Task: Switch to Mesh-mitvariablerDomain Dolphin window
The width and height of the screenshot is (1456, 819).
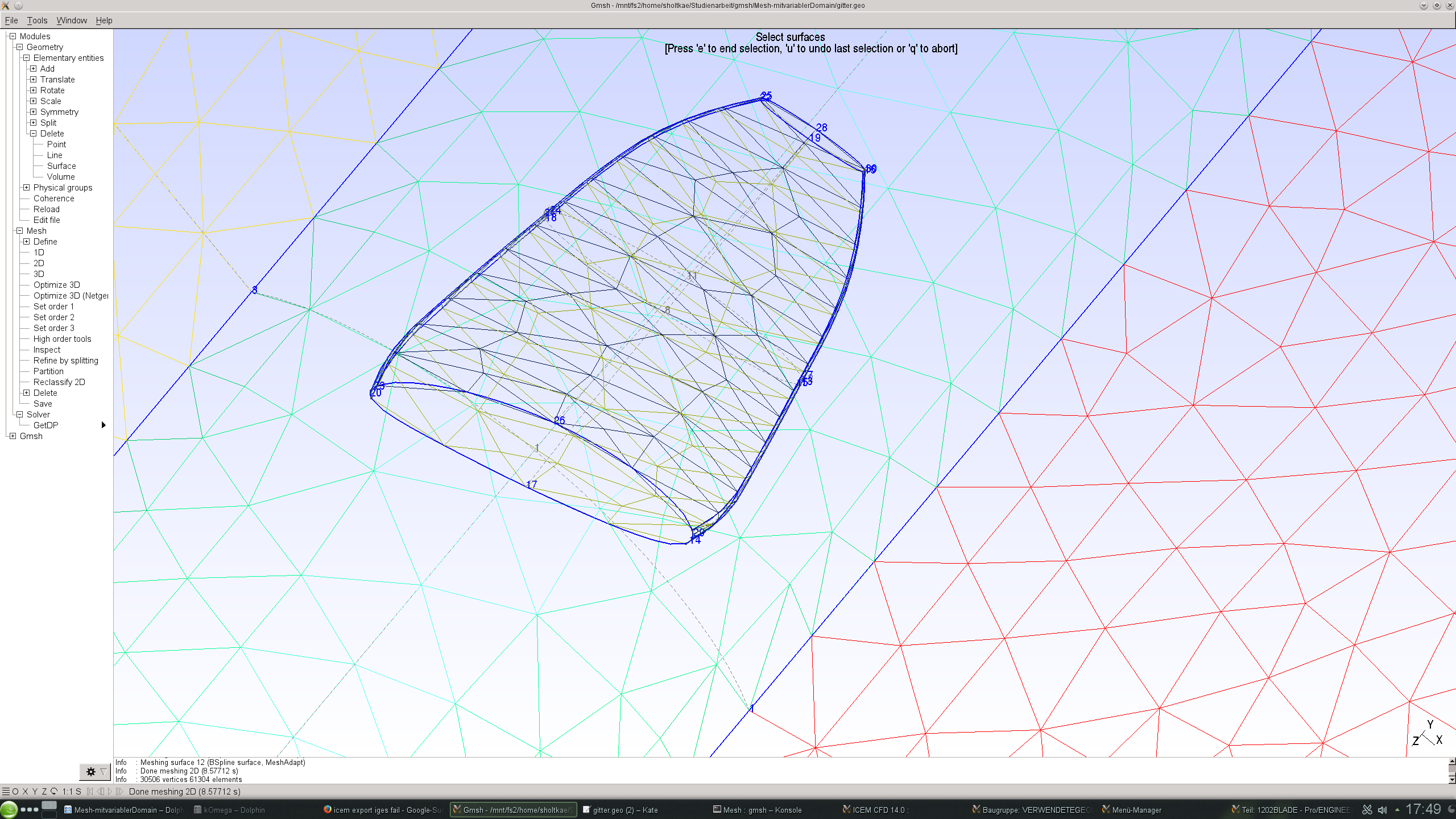Action: point(124,810)
